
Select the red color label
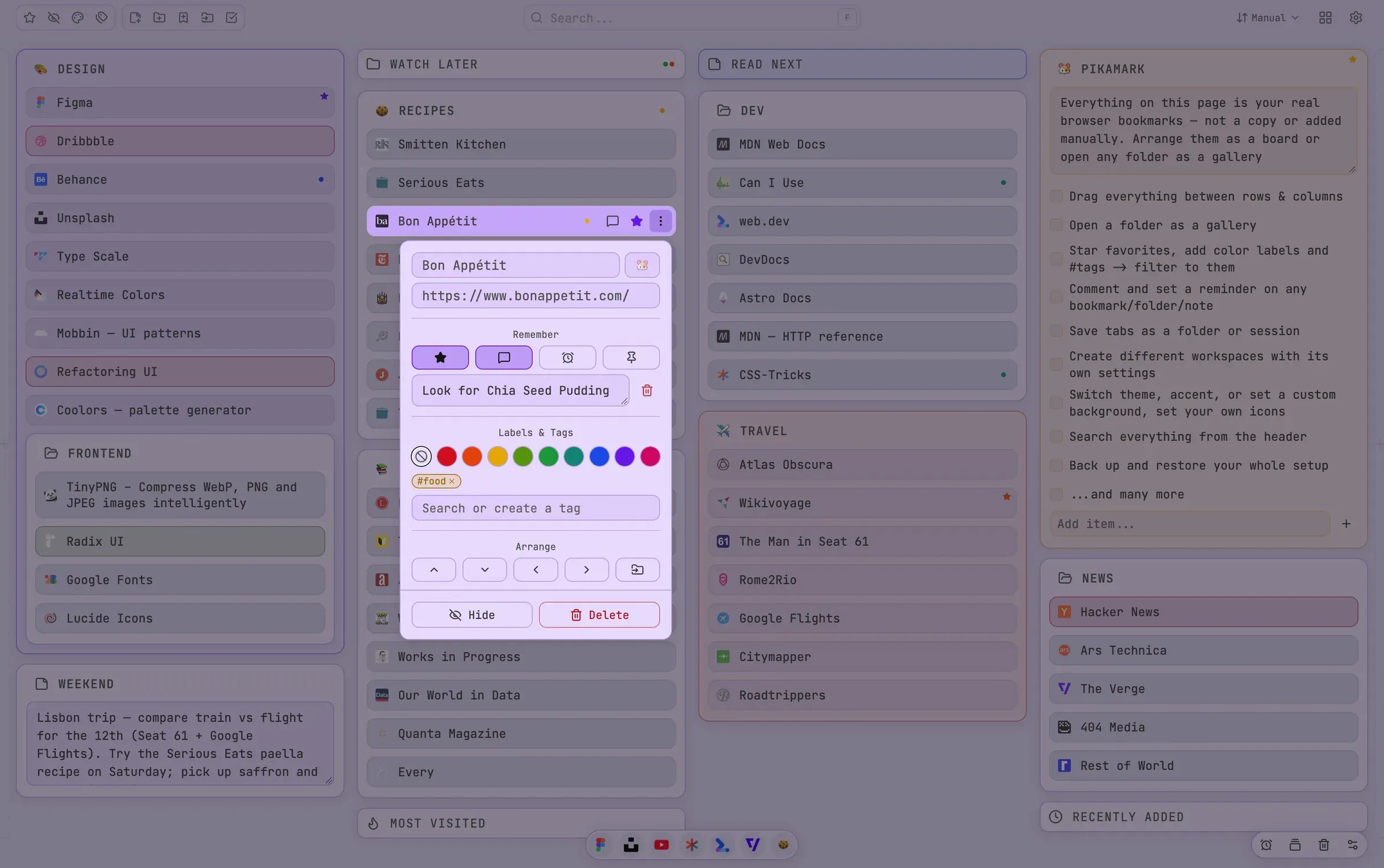[447, 457]
